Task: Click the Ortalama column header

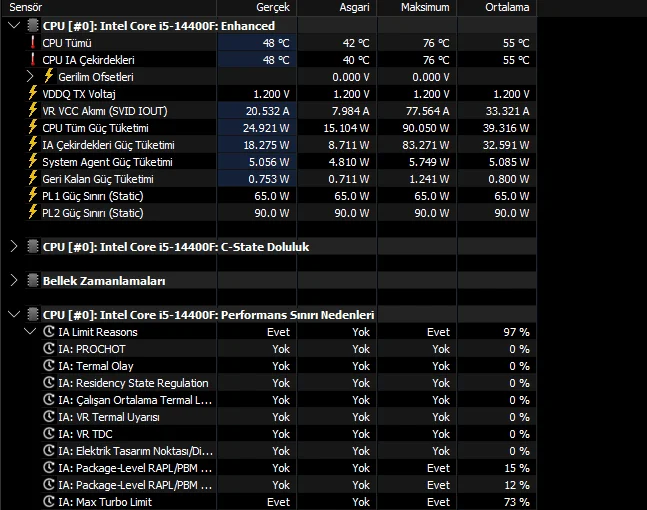Action: tap(507, 7)
